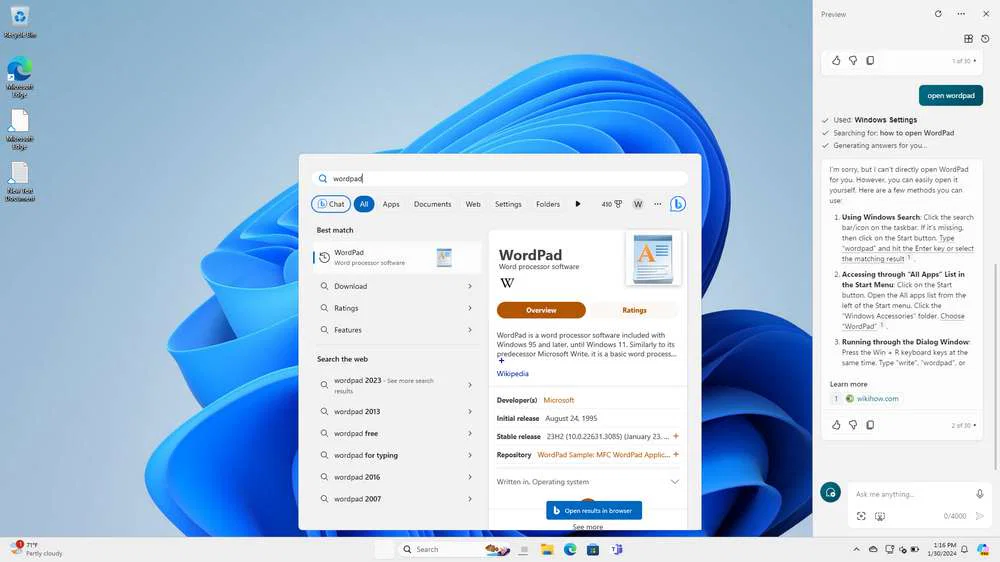Open the WordPad best match result
This screenshot has height=562, width=1000.
coord(397,258)
